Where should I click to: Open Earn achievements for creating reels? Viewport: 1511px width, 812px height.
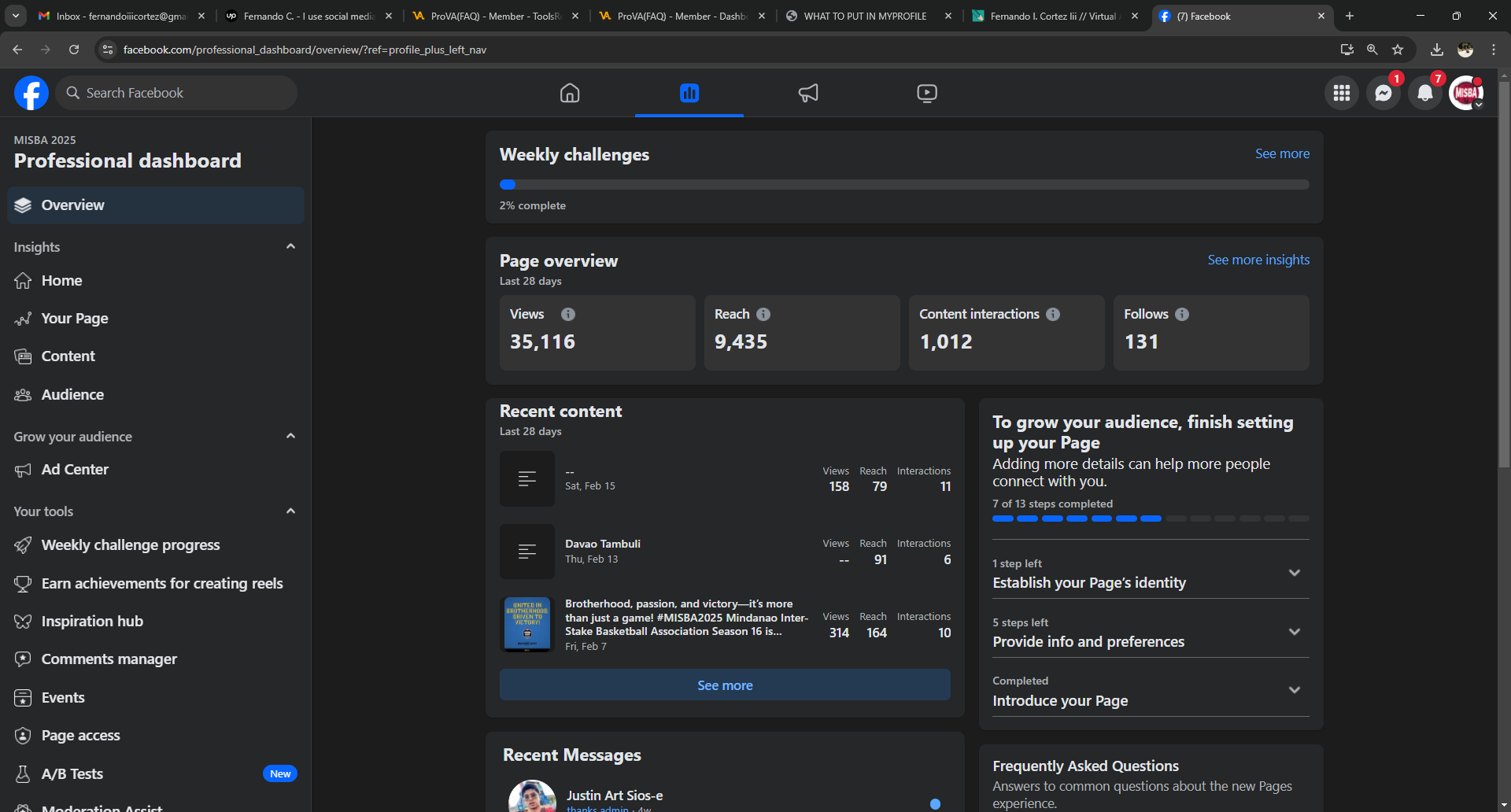pyautogui.click(x=156, y=584)
